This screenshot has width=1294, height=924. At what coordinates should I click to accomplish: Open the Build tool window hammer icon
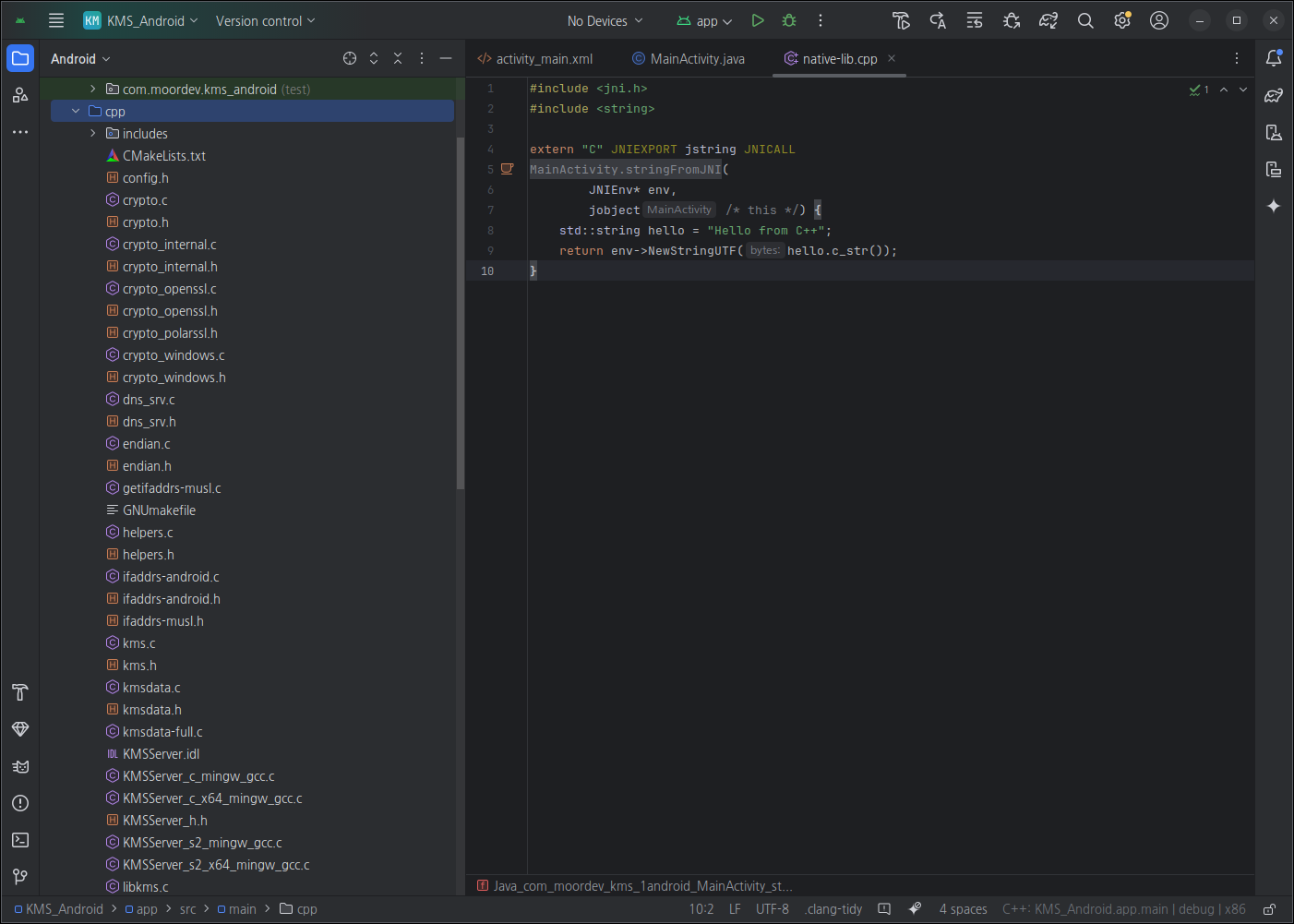click(20, 692)
